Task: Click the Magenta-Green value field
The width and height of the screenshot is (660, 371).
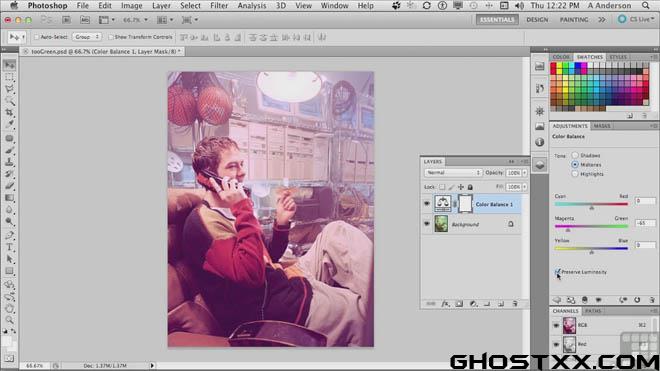Action: pyautogui.click(x=645, y=223)
